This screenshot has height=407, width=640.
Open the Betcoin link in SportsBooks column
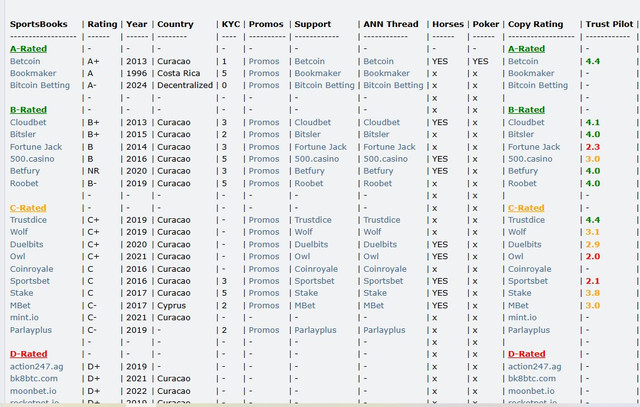coord(25,61)
